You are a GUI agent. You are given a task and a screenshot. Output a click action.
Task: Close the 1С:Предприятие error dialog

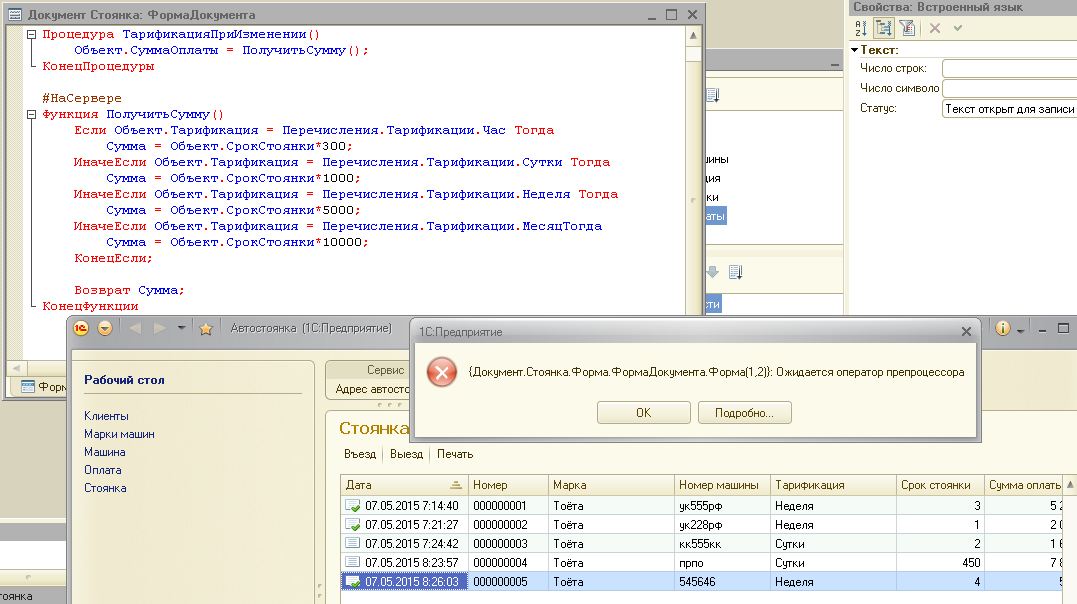(x=966, y=332)
